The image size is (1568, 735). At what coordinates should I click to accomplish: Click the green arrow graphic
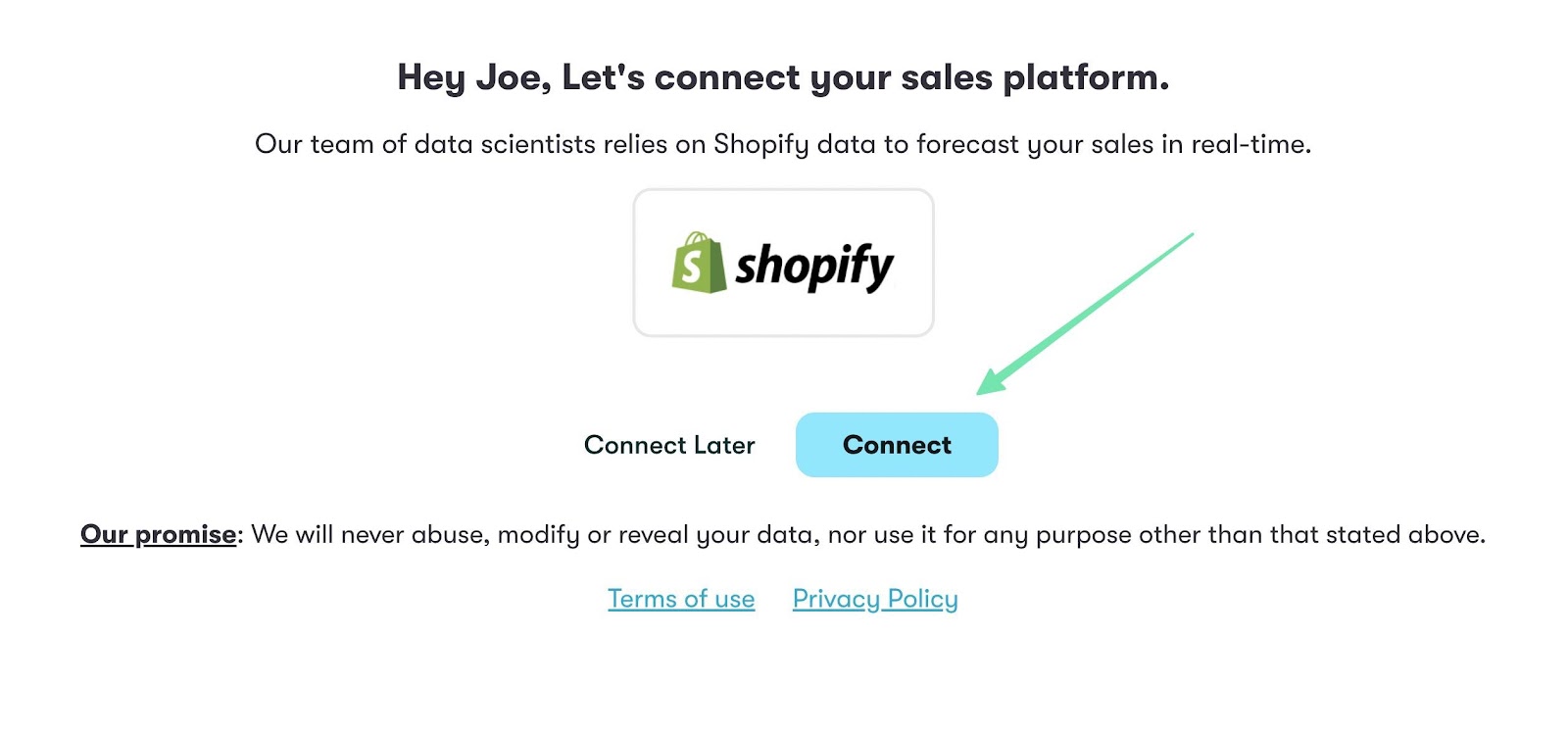1088,309
